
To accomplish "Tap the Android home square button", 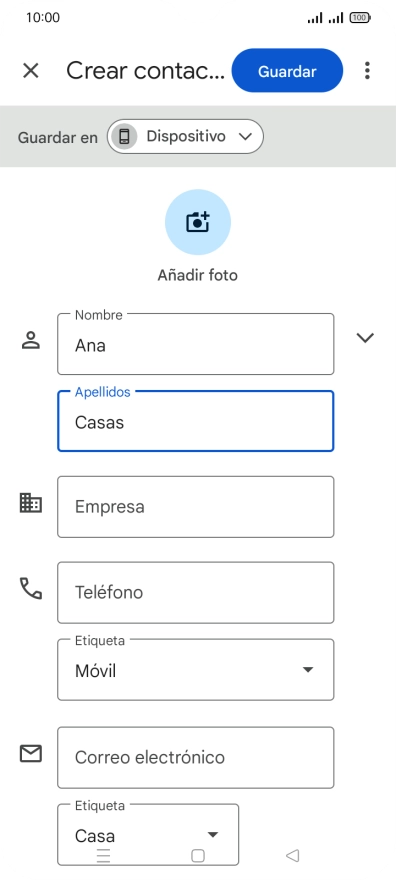I will (197, 855).
